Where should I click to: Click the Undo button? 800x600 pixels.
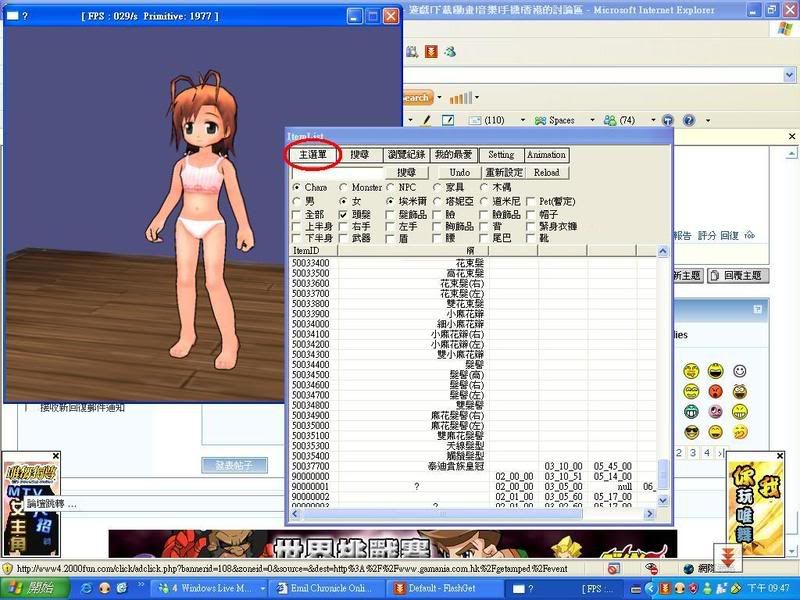click(x=459, y=172)
